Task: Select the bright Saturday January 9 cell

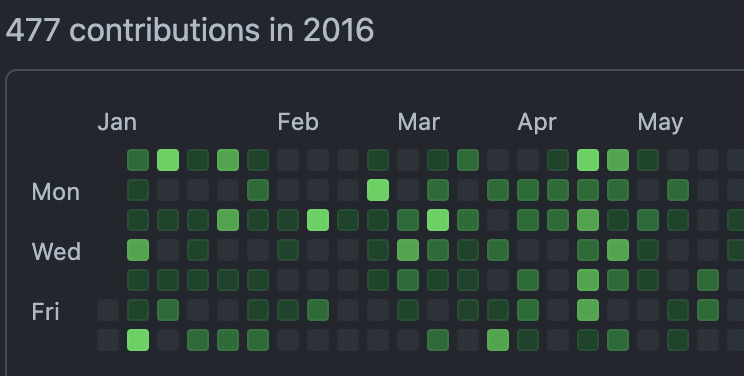Action: tap(138, 340)
